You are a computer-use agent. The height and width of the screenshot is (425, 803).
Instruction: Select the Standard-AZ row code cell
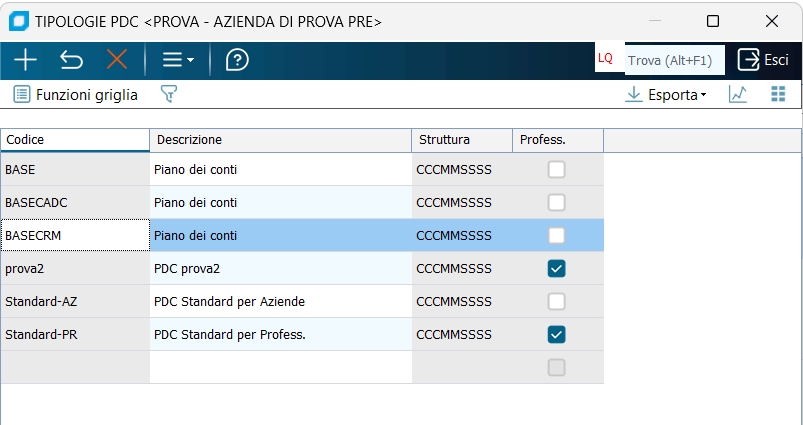[75, 301]
